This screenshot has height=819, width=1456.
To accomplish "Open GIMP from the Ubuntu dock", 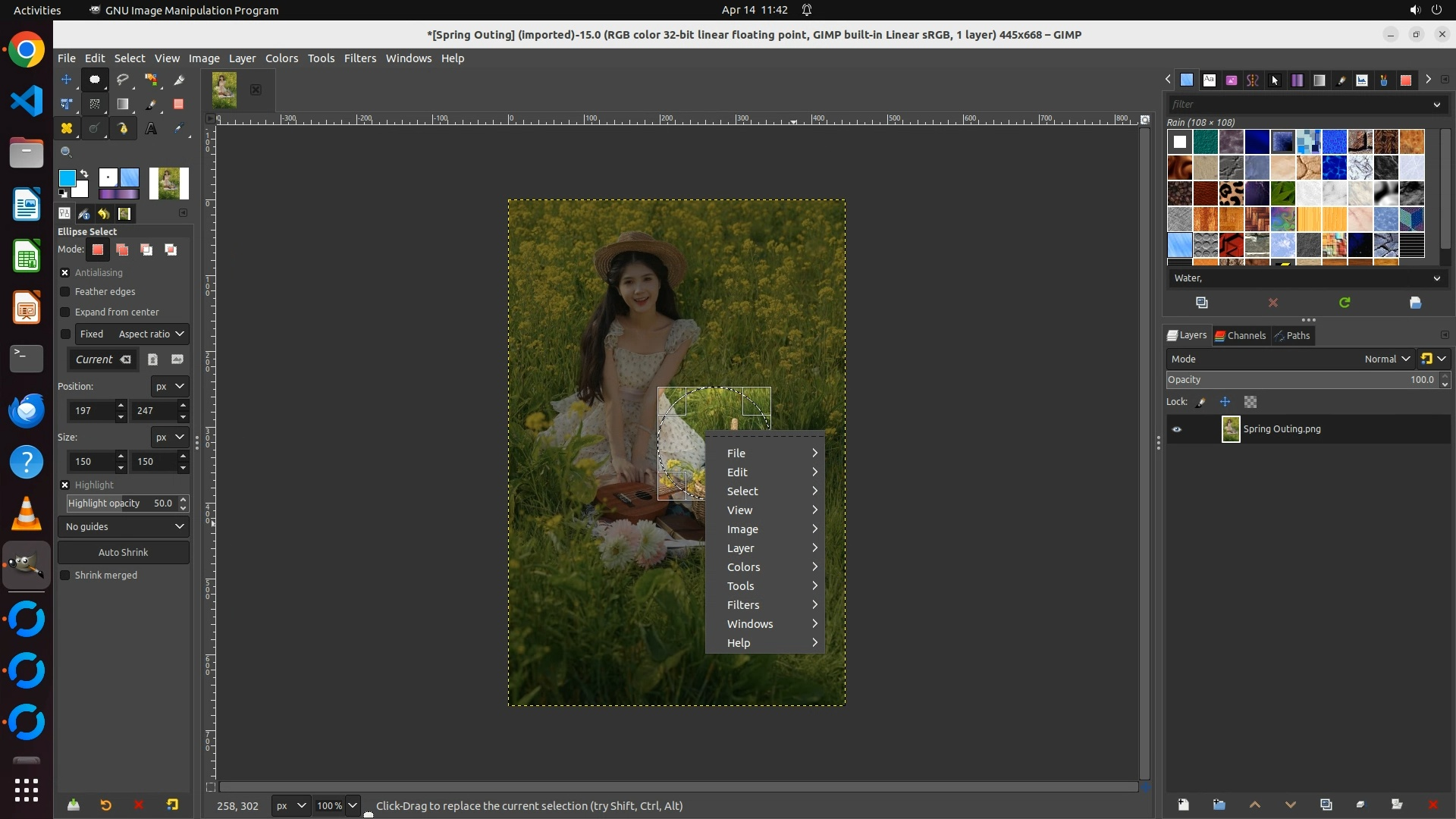I will (27, 566).
